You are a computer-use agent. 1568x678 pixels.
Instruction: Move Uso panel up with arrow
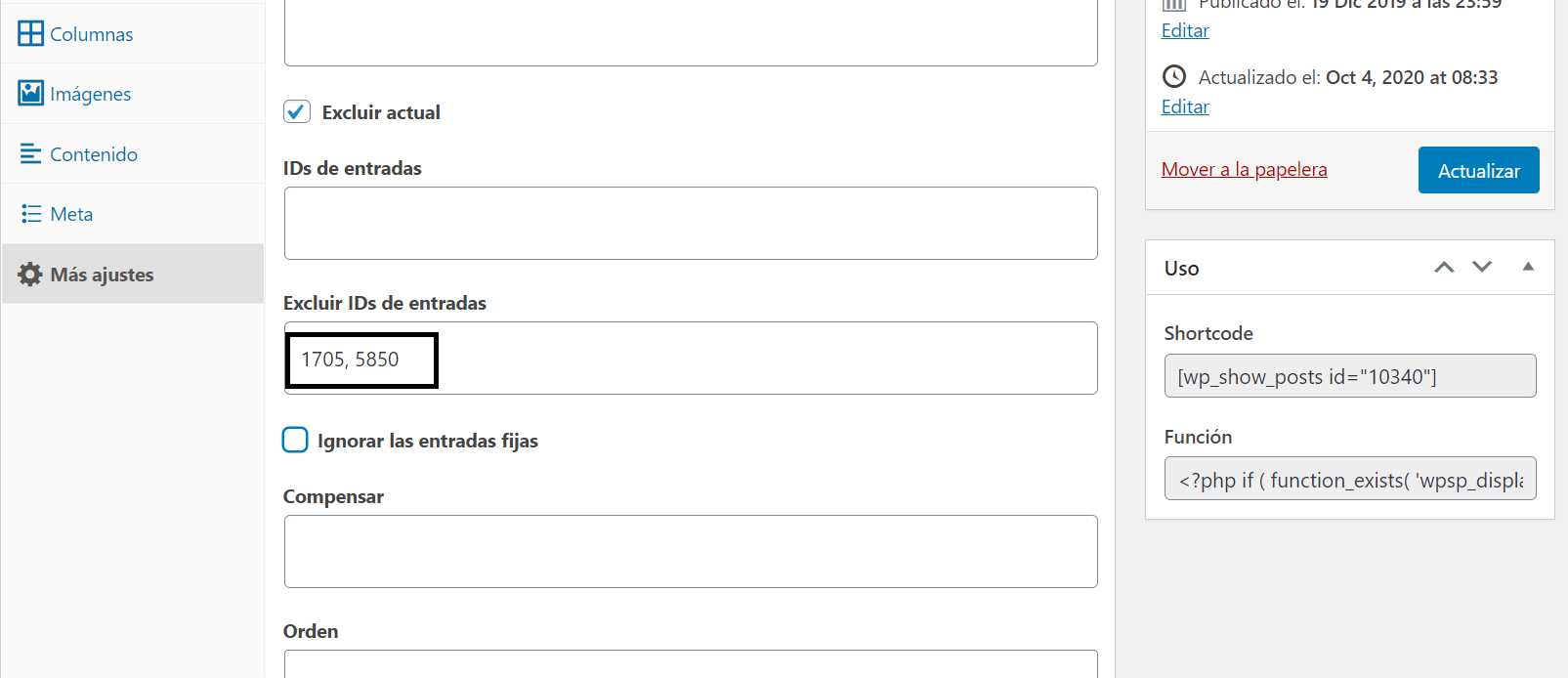click(x=1444, y=267)
